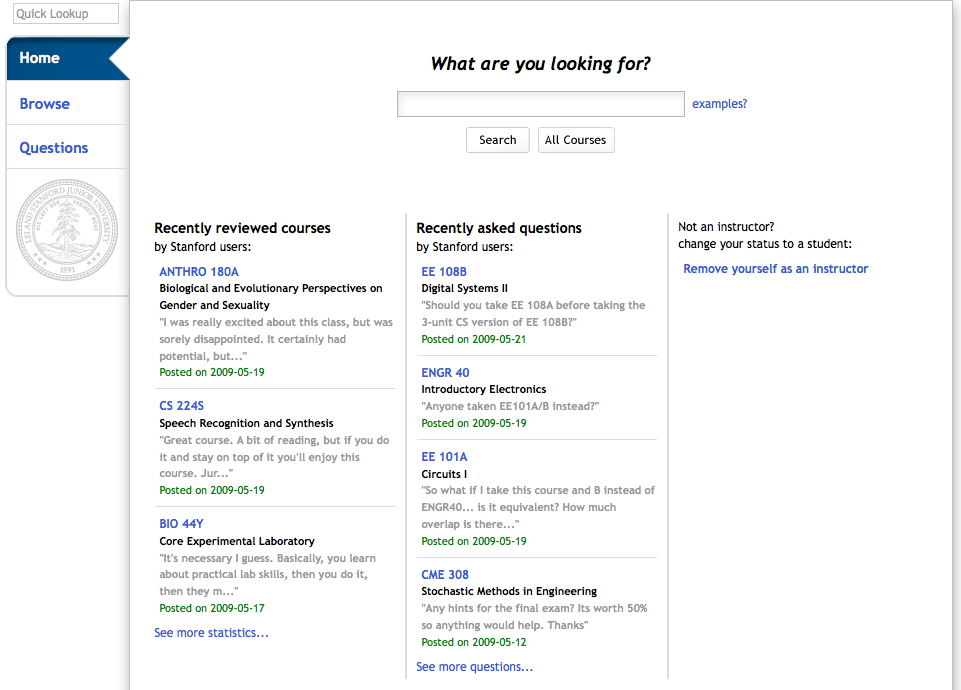Click the 'Great course. A bit of reading' review

pos(274,457)
